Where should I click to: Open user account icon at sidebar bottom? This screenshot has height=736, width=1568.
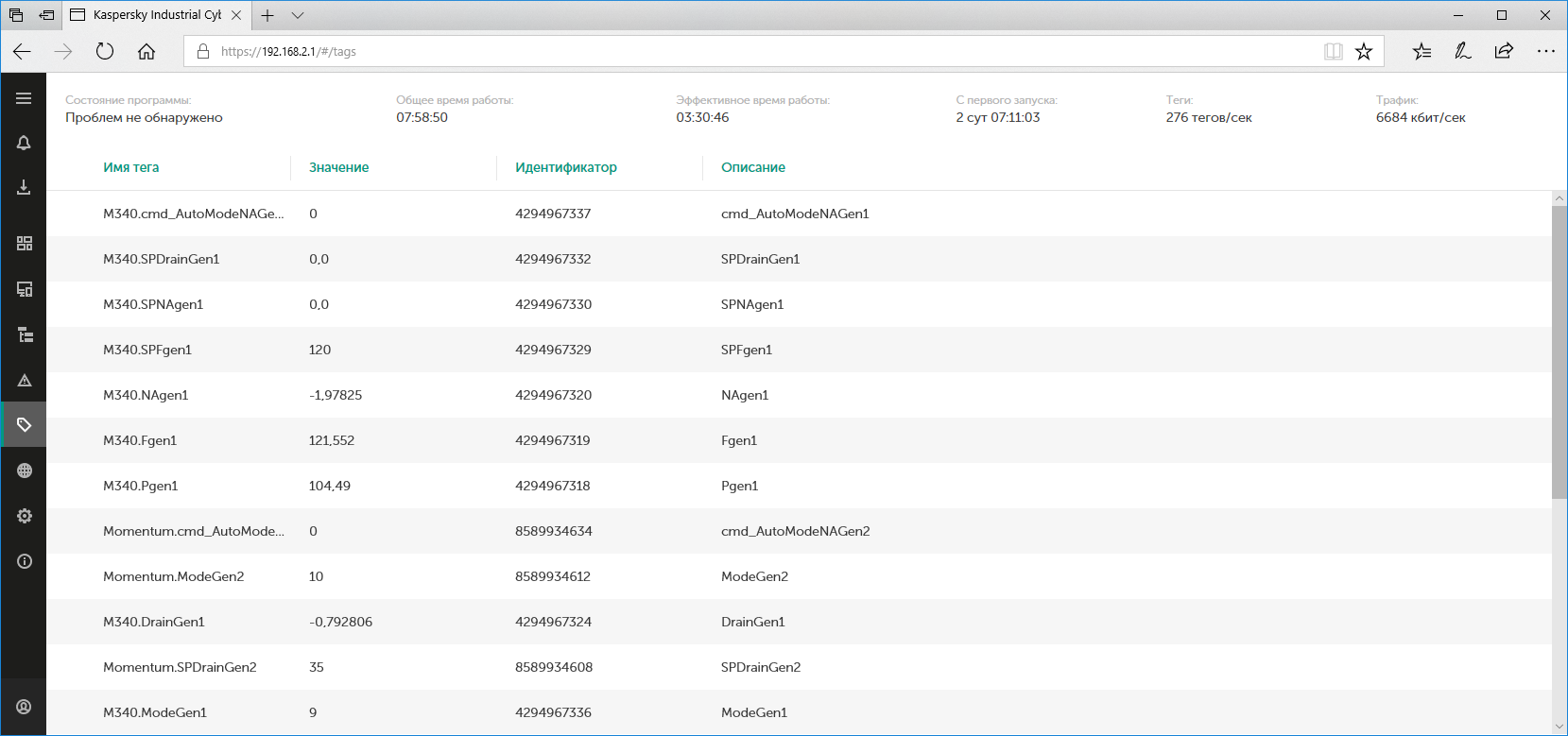point(25,707)
